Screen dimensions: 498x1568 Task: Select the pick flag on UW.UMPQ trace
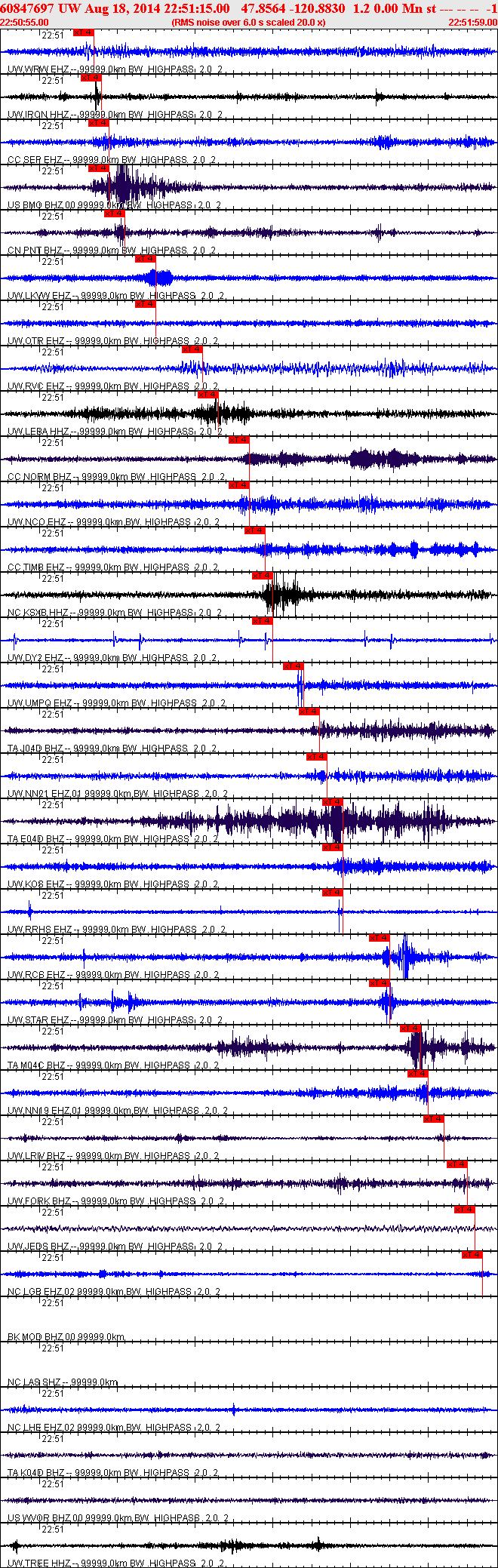(293, 666)
